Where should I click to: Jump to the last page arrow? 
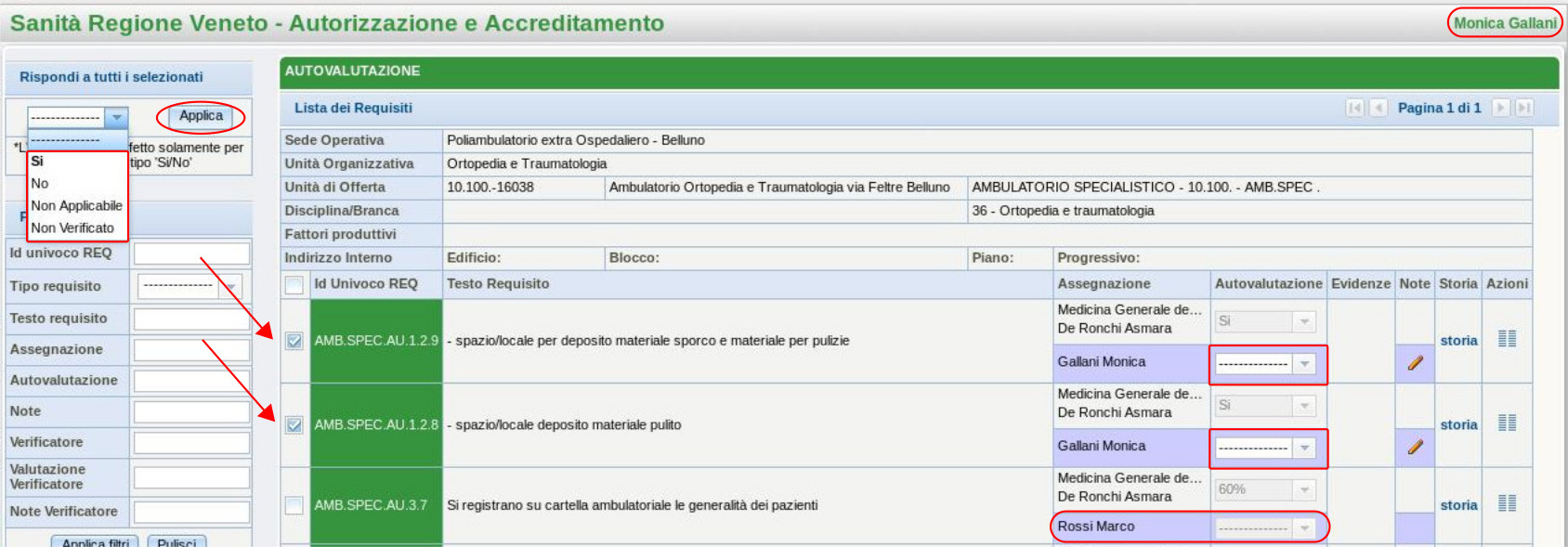click(x=1524, y=108)
